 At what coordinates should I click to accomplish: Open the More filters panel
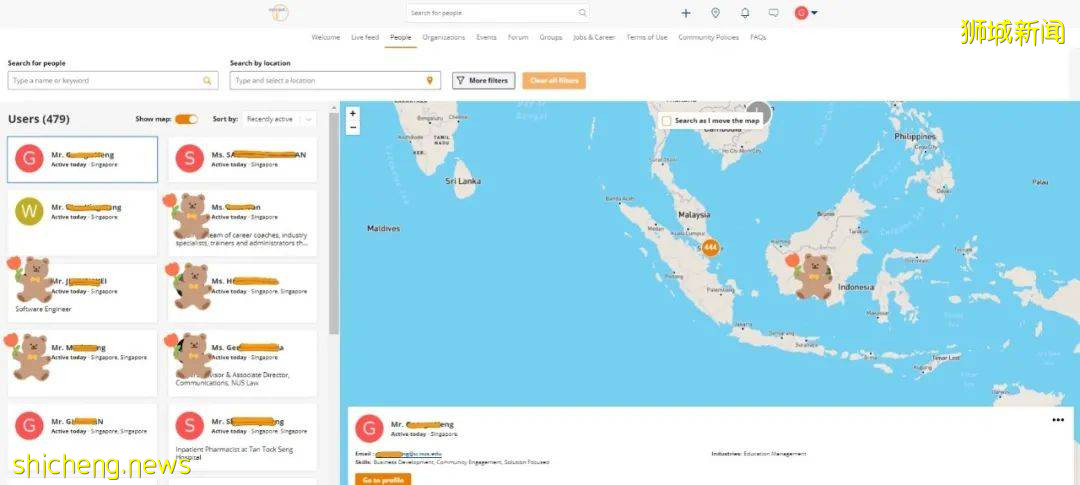click(x=483, y=80)
